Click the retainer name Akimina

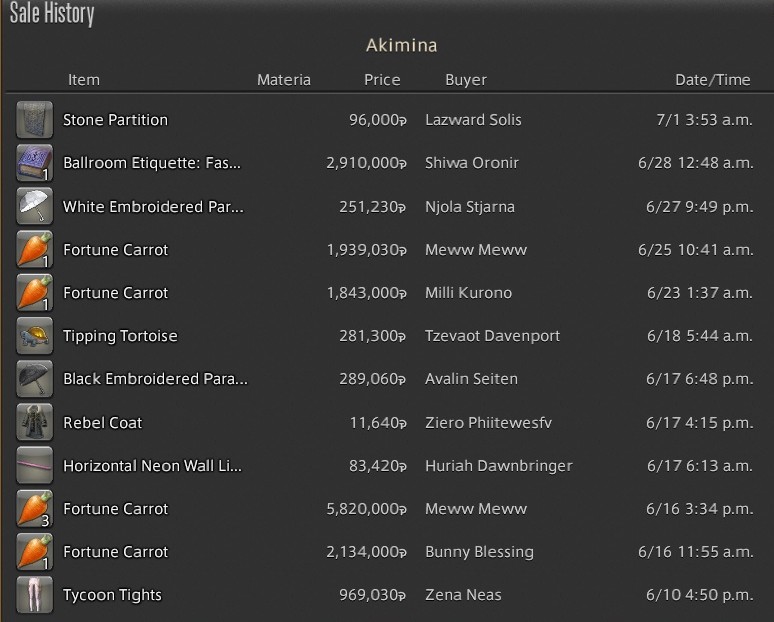[402, 45]
